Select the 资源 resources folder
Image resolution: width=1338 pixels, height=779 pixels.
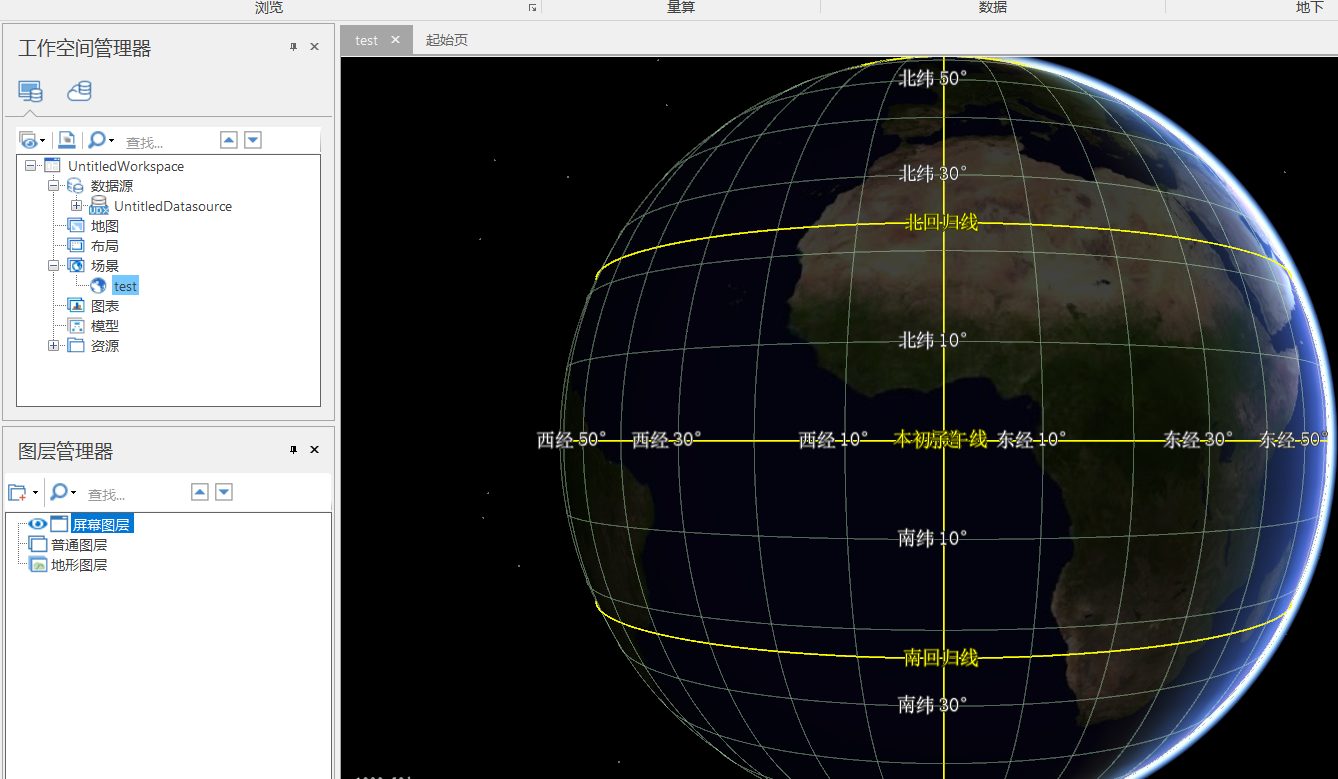pyautogui.click(x=105, y=346)
